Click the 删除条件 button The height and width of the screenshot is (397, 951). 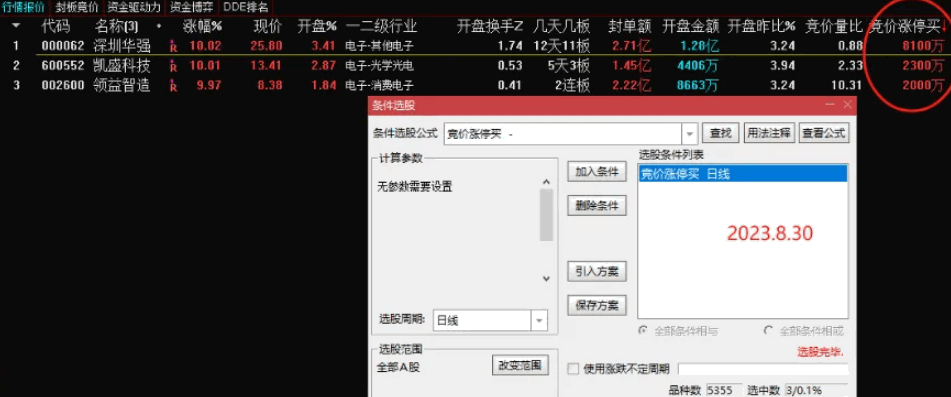[x=597, y=206]
